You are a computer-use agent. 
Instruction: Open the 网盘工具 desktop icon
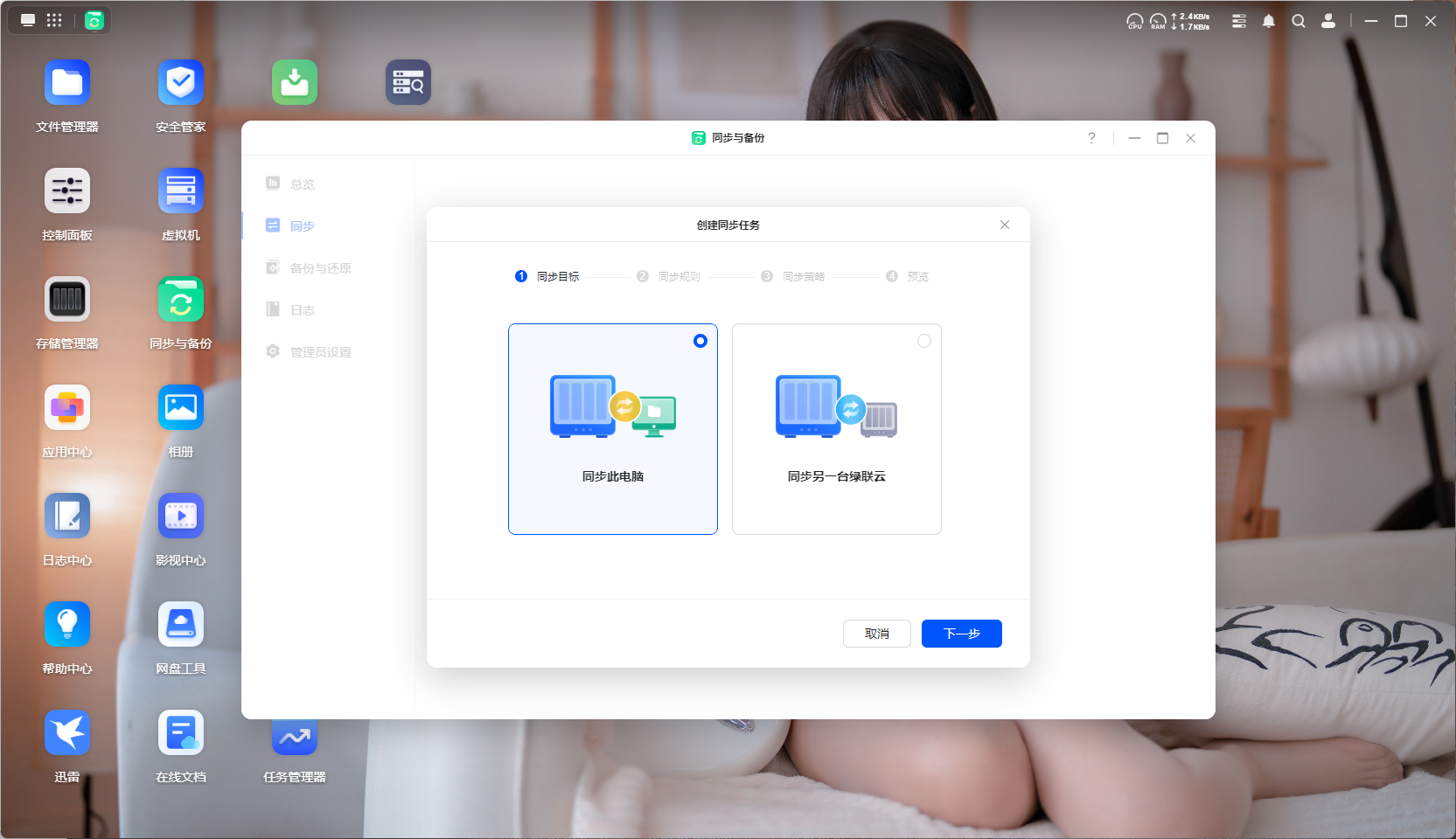point(181,625)
